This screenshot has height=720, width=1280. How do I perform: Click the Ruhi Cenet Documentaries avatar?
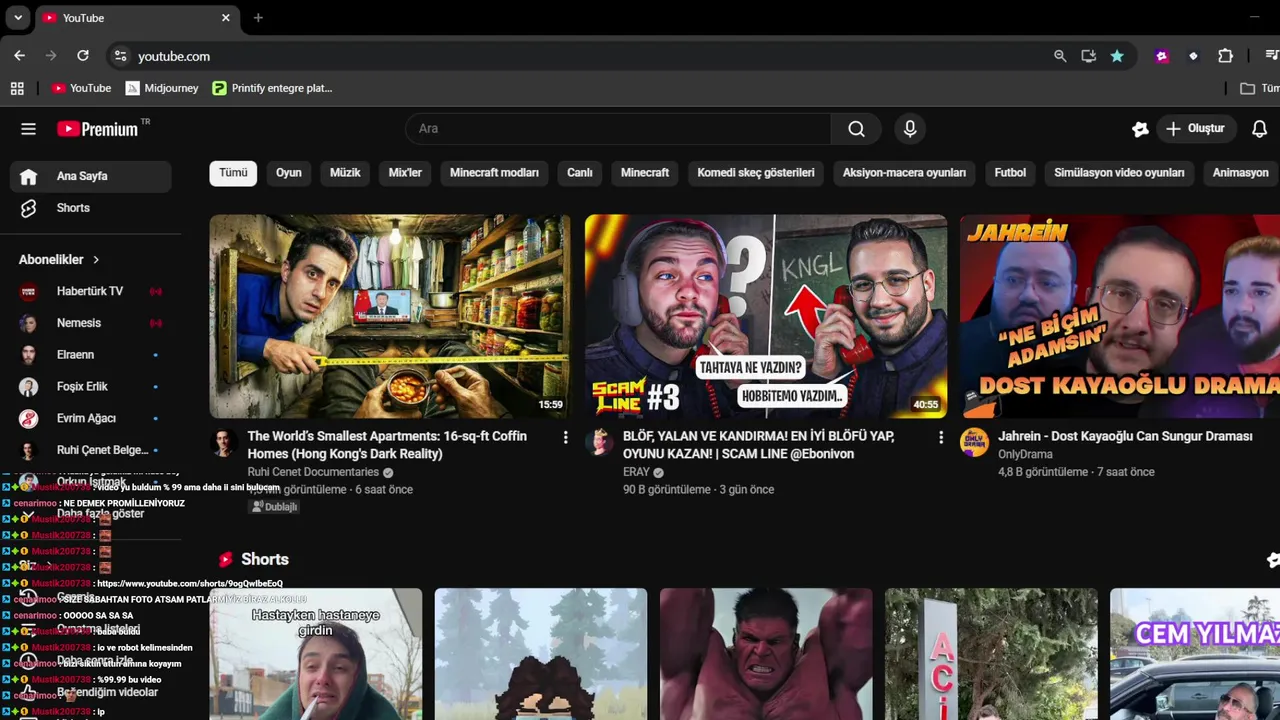tap(223, 442)
